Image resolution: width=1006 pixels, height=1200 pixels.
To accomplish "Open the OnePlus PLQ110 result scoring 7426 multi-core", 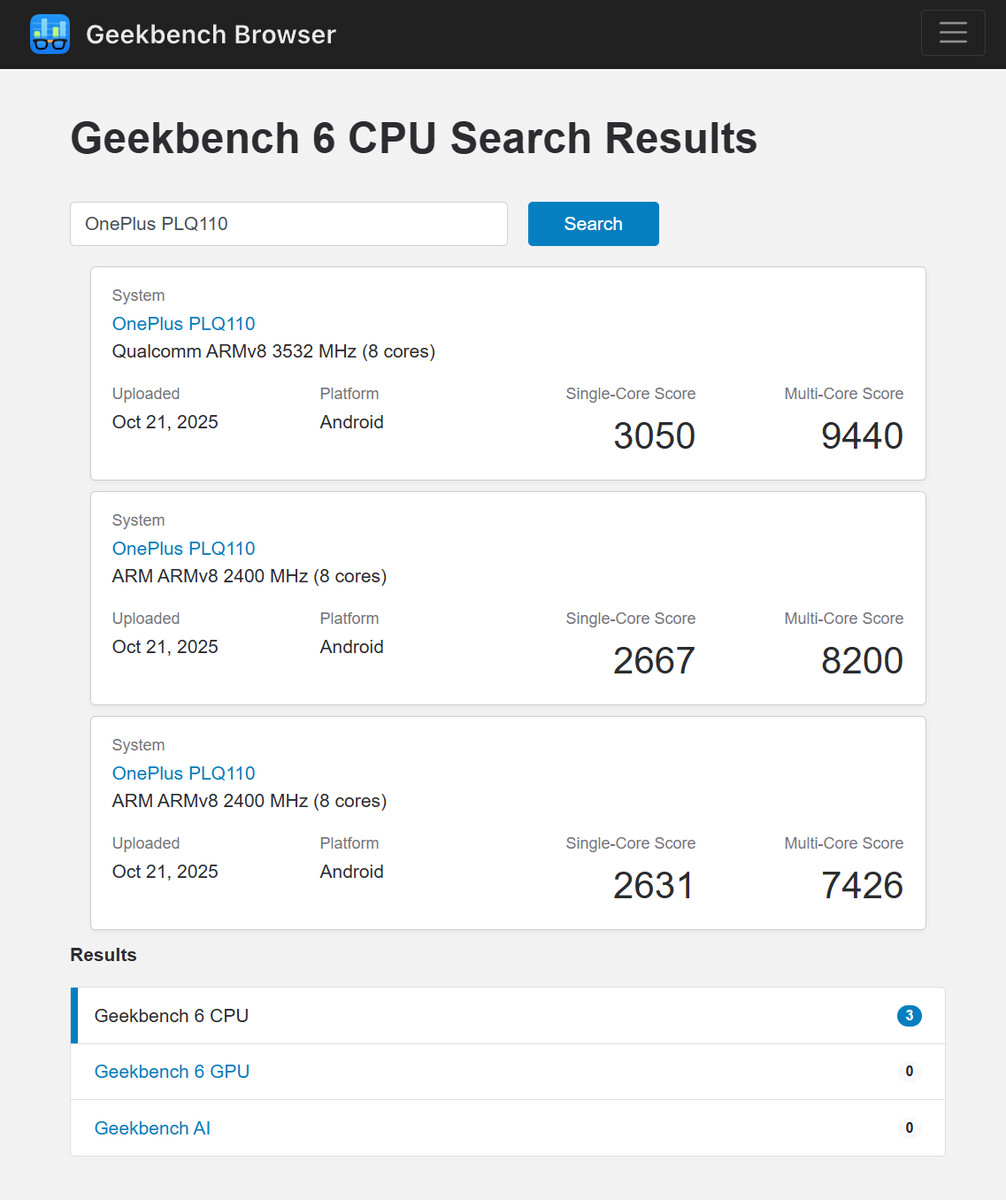I will click(x=183, y=774).
